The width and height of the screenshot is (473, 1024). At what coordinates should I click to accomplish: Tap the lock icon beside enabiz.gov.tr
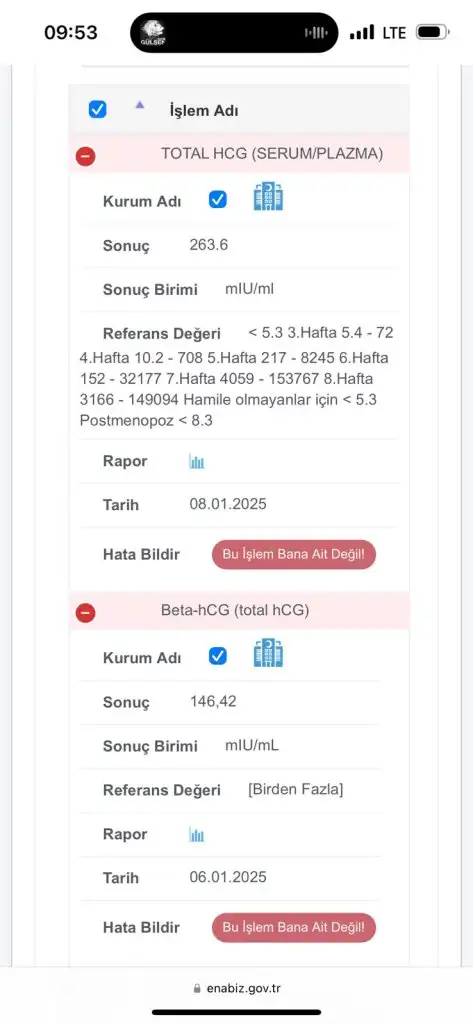click(197, 989)
